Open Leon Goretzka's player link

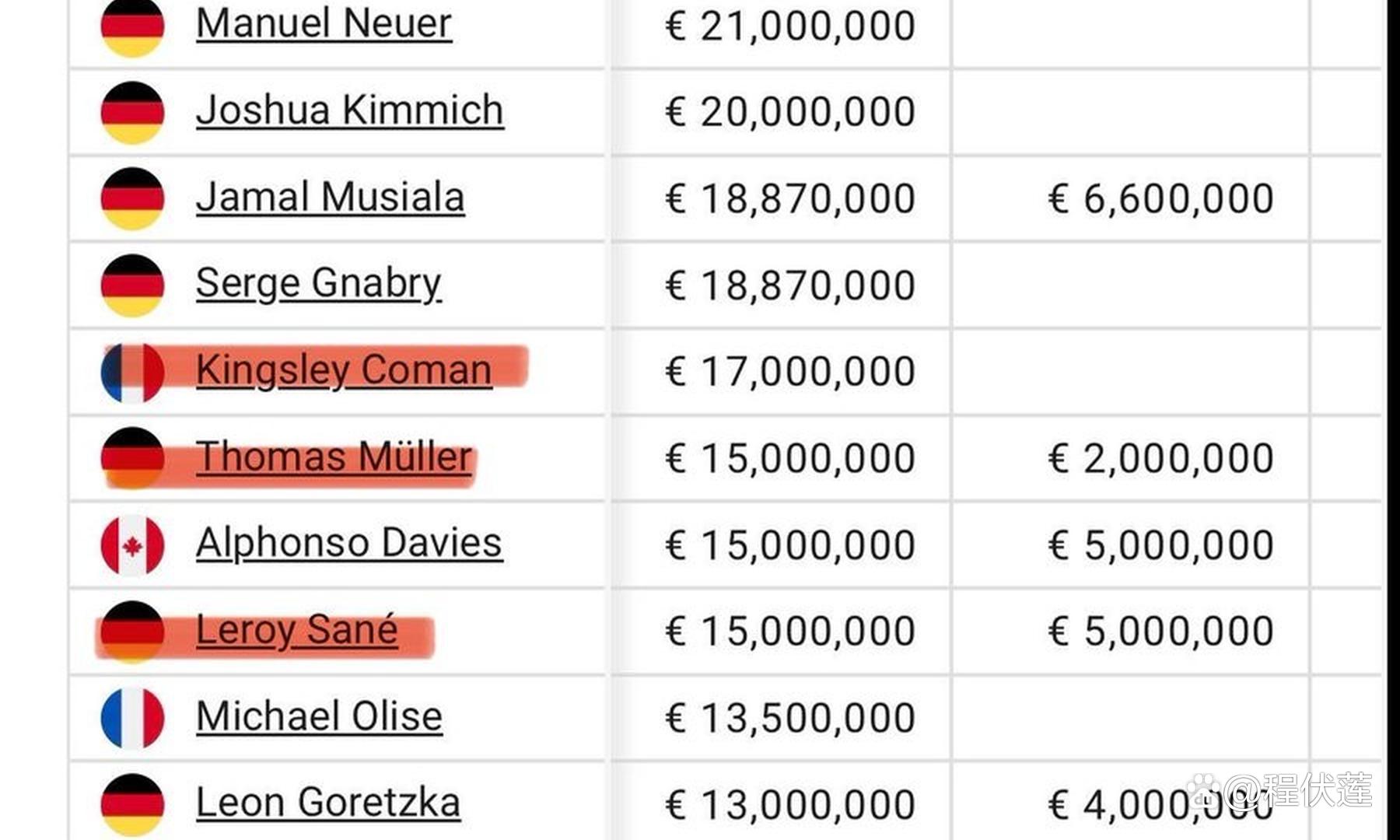tap(328, 803)
